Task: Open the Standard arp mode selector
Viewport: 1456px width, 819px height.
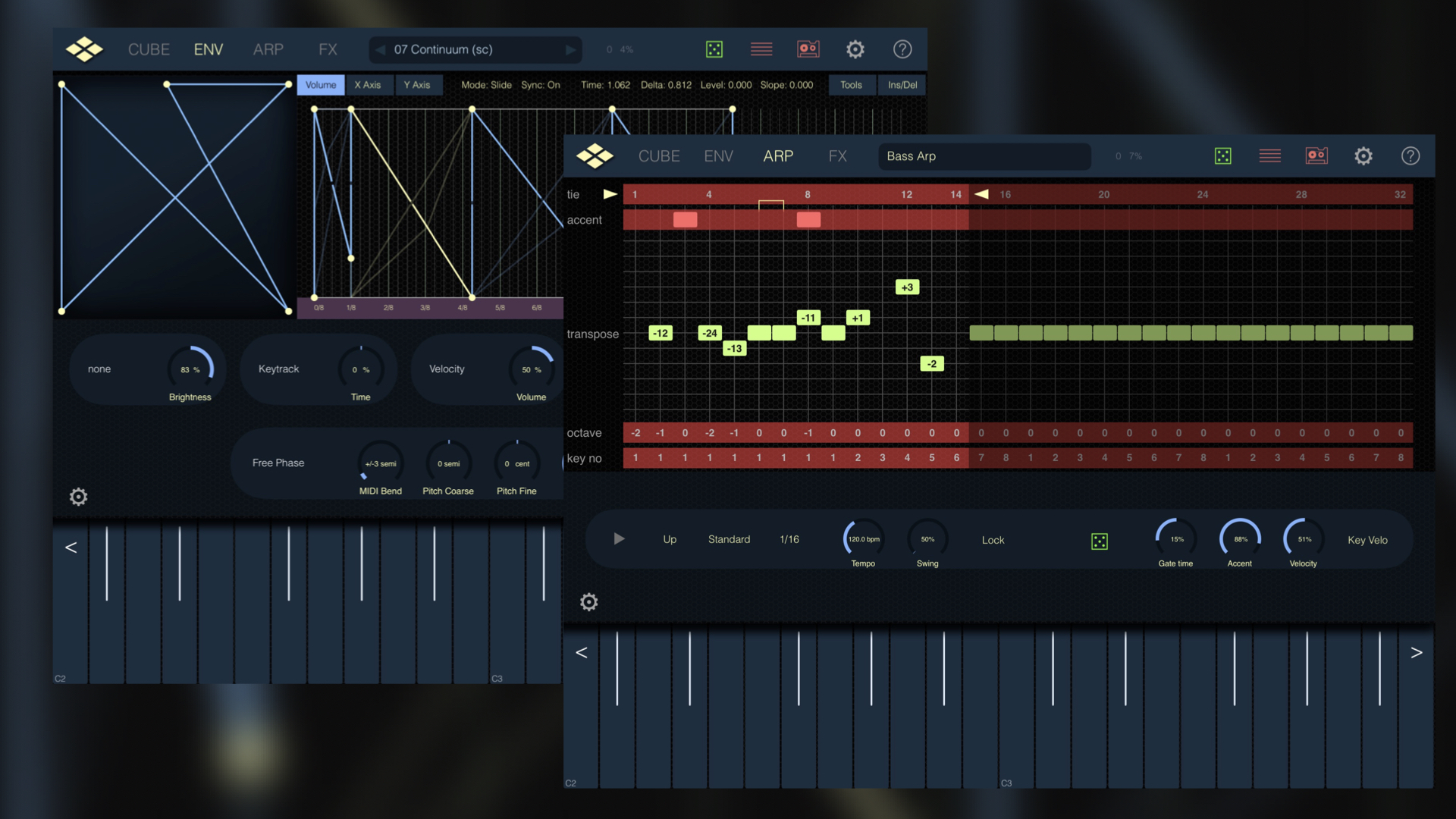Action: 729,539
